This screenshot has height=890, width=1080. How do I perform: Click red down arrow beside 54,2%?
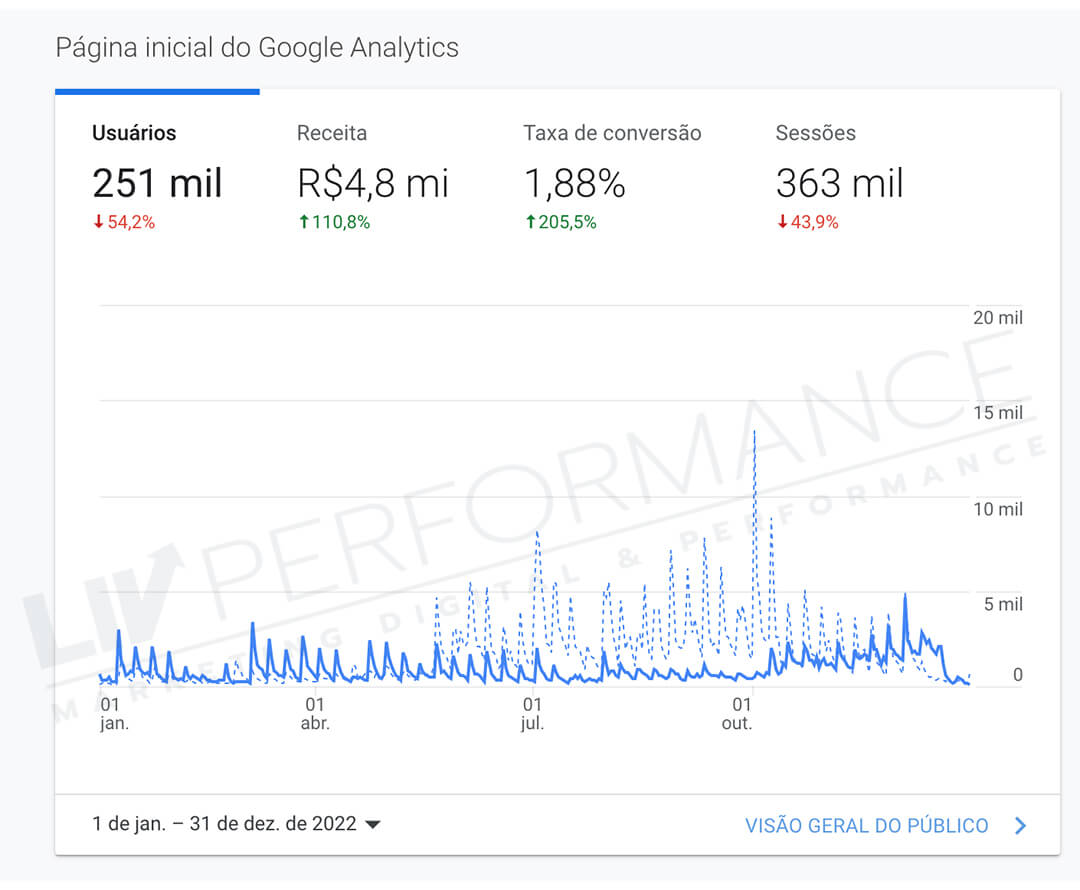pyautogui.click(x=98, y=223)
